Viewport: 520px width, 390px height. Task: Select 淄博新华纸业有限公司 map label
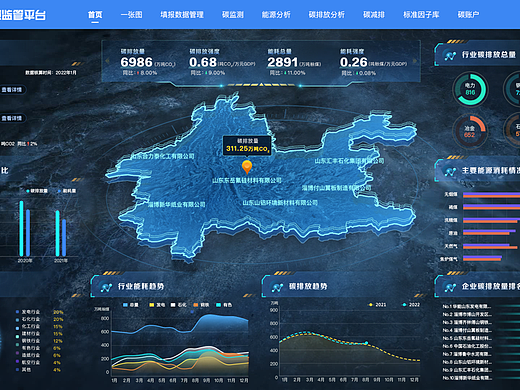(x=177, y=204)
